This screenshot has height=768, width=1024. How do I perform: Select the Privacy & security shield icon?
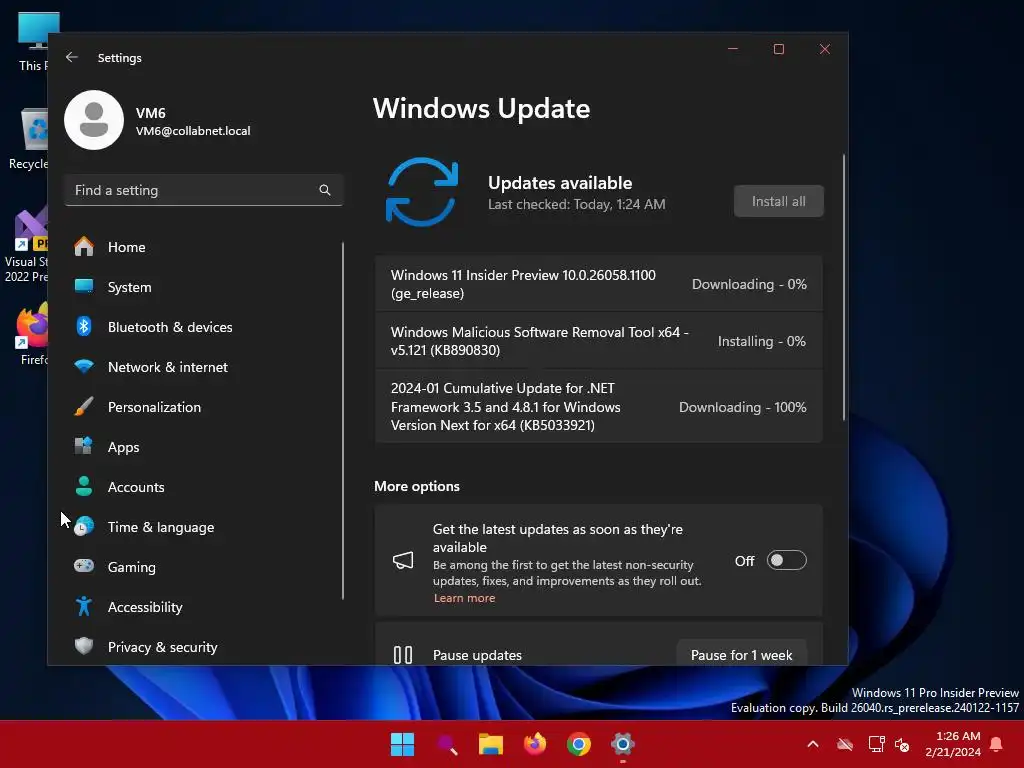pos(84,647)
